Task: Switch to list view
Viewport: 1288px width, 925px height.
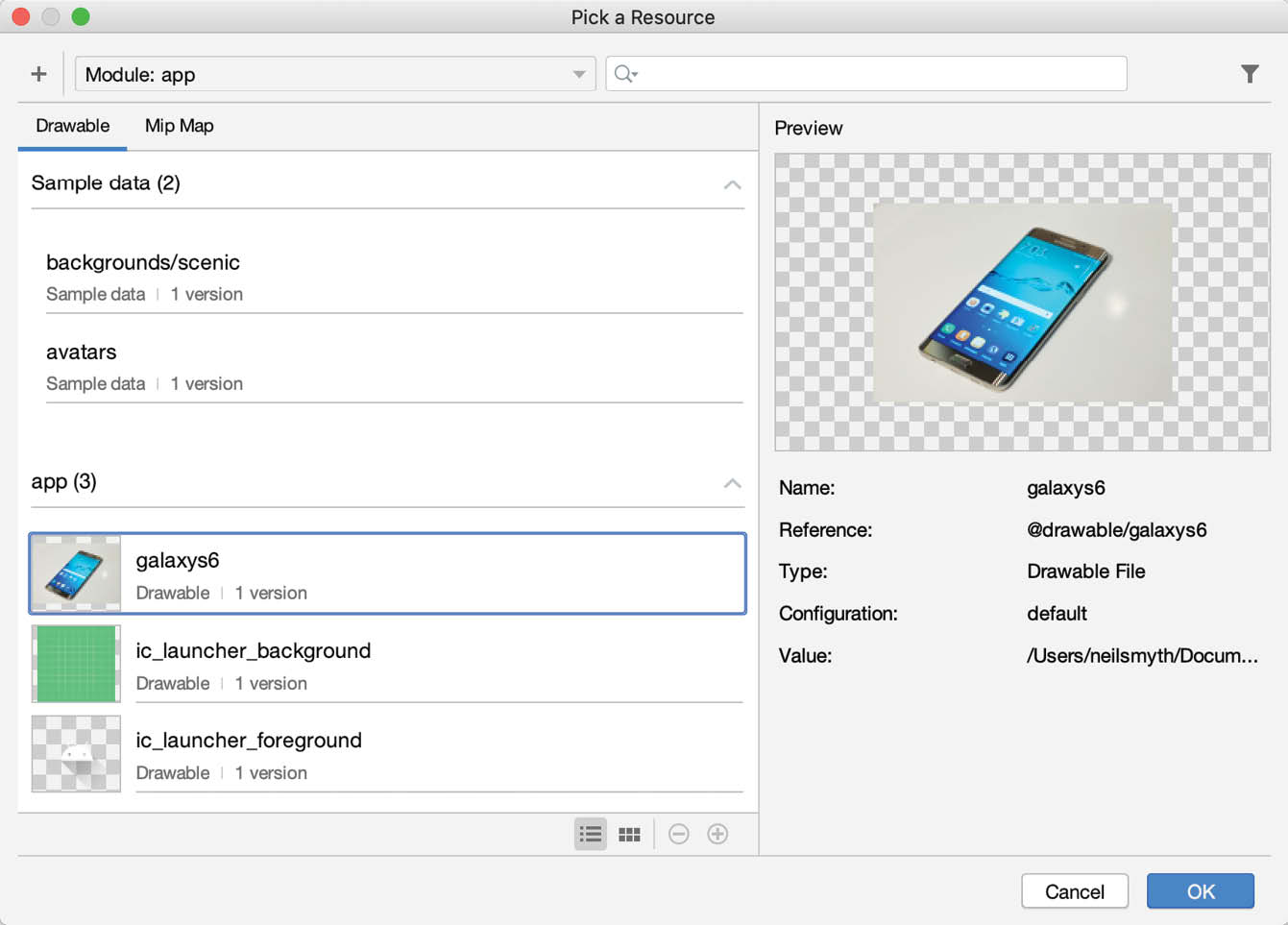Action: [591, 834]
